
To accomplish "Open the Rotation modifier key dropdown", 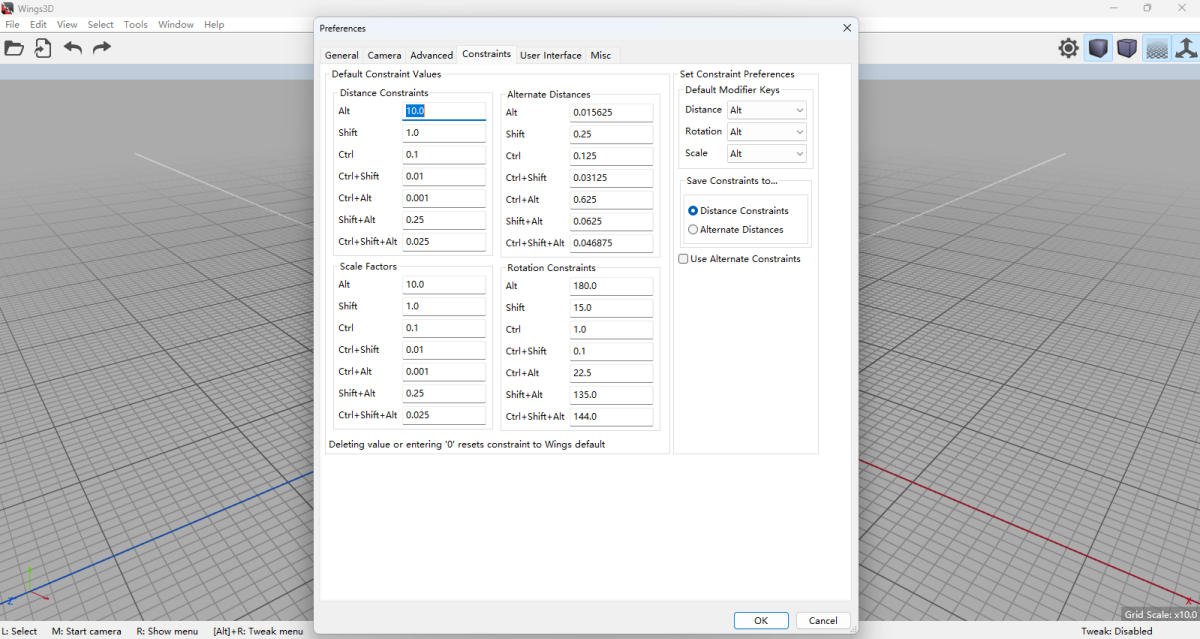I will point(766,132).
